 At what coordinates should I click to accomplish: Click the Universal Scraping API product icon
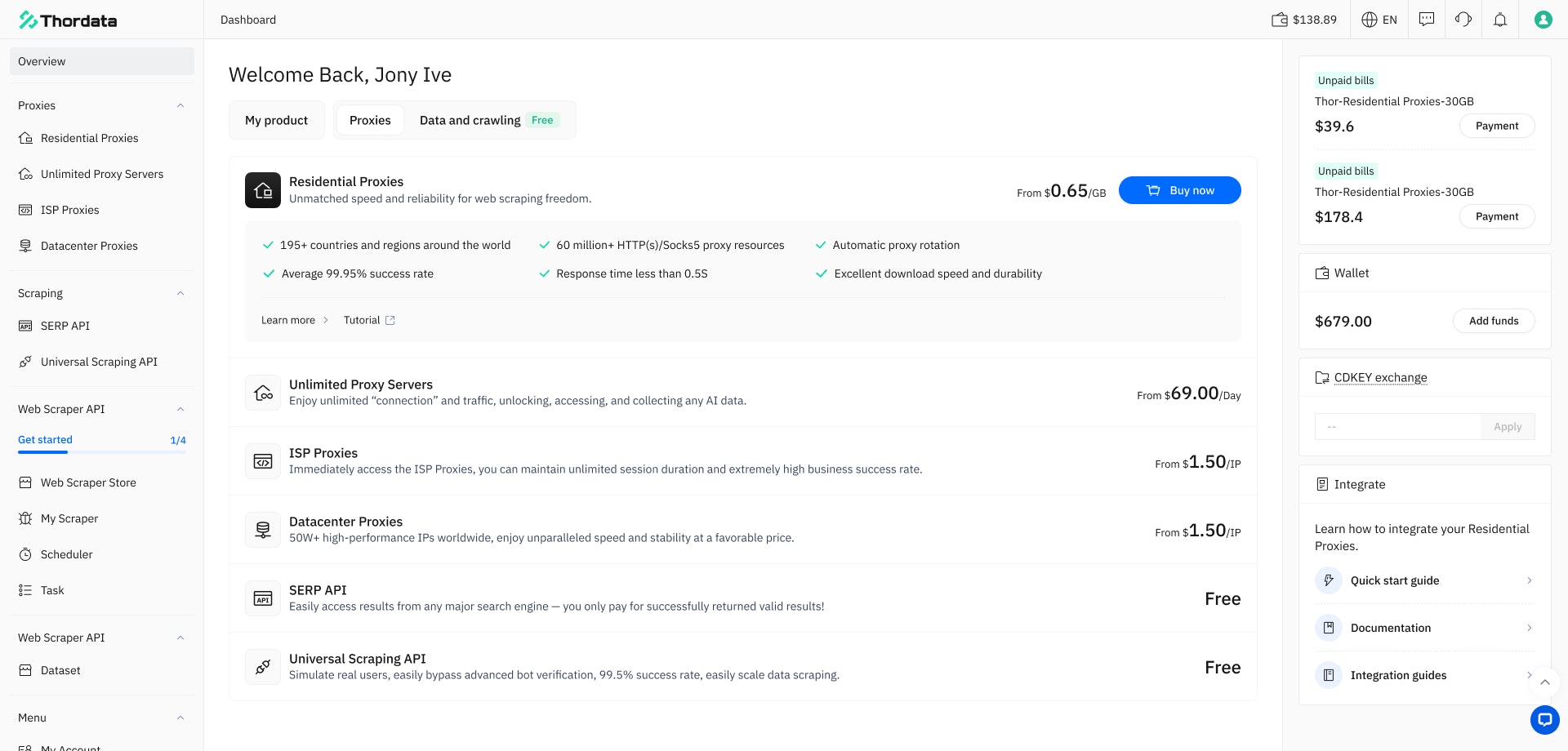tap(263, 667)
